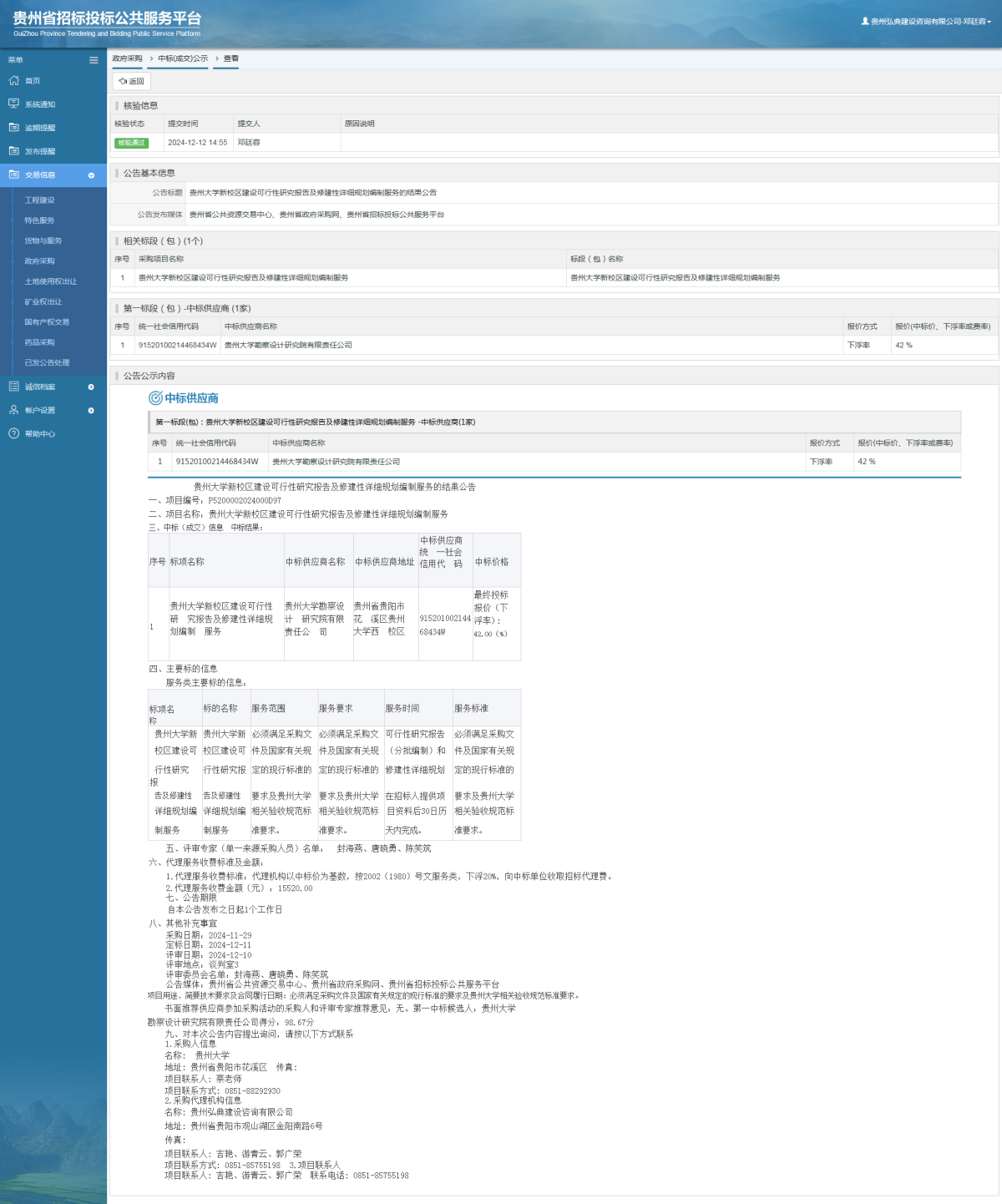Click the user avatar icon in header
The width and height of the screenshot is (1002, 1204).
865,21
